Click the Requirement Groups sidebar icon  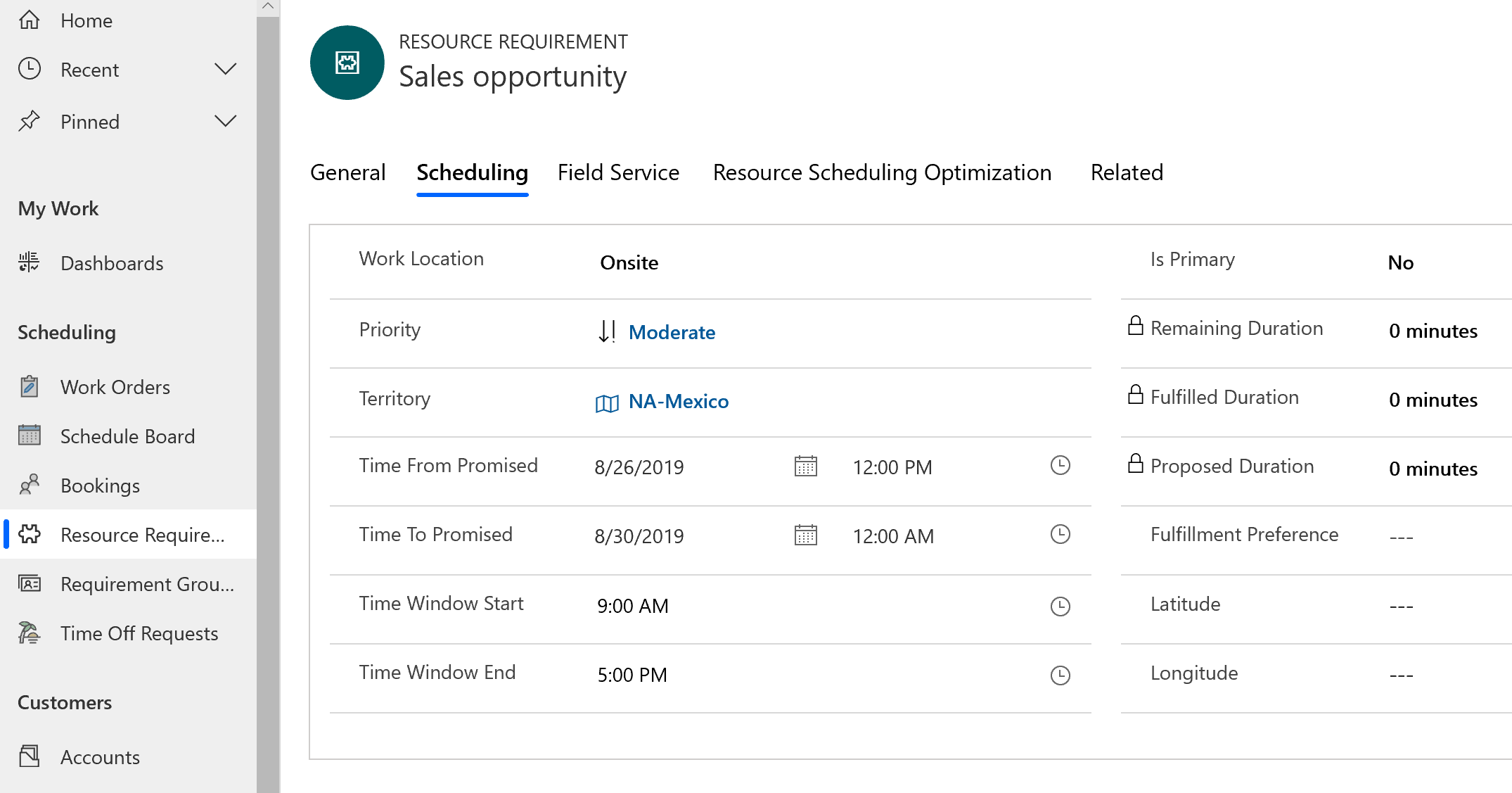[x=29, y=583]
